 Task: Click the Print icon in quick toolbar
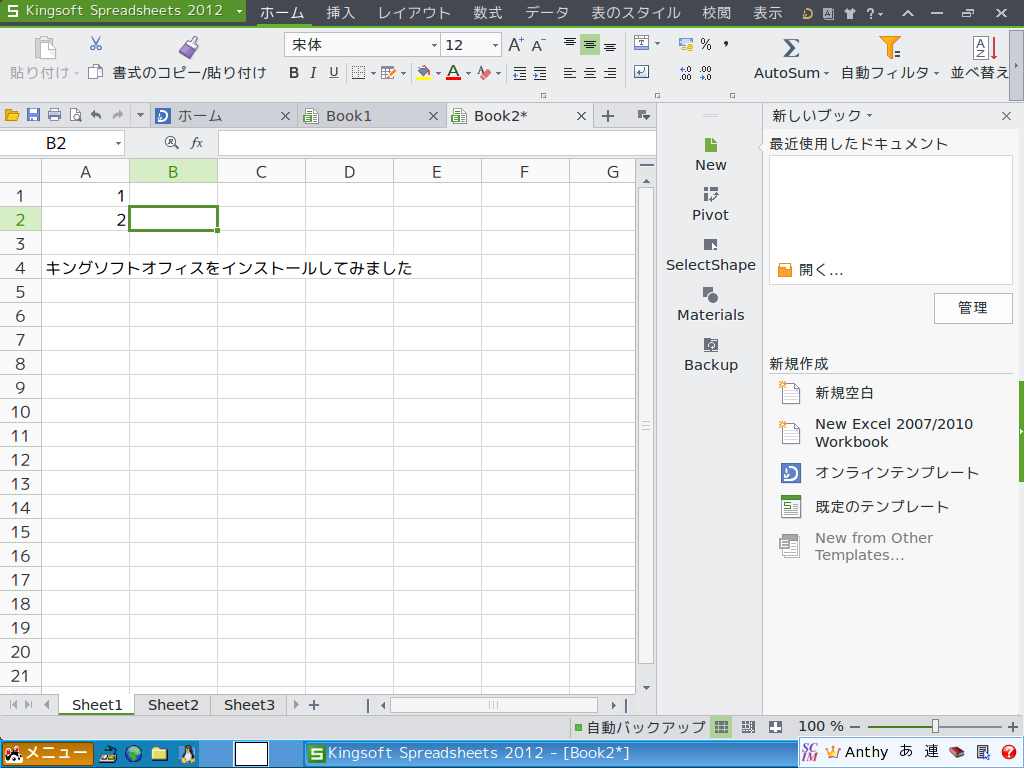click(x=55, y=116)
